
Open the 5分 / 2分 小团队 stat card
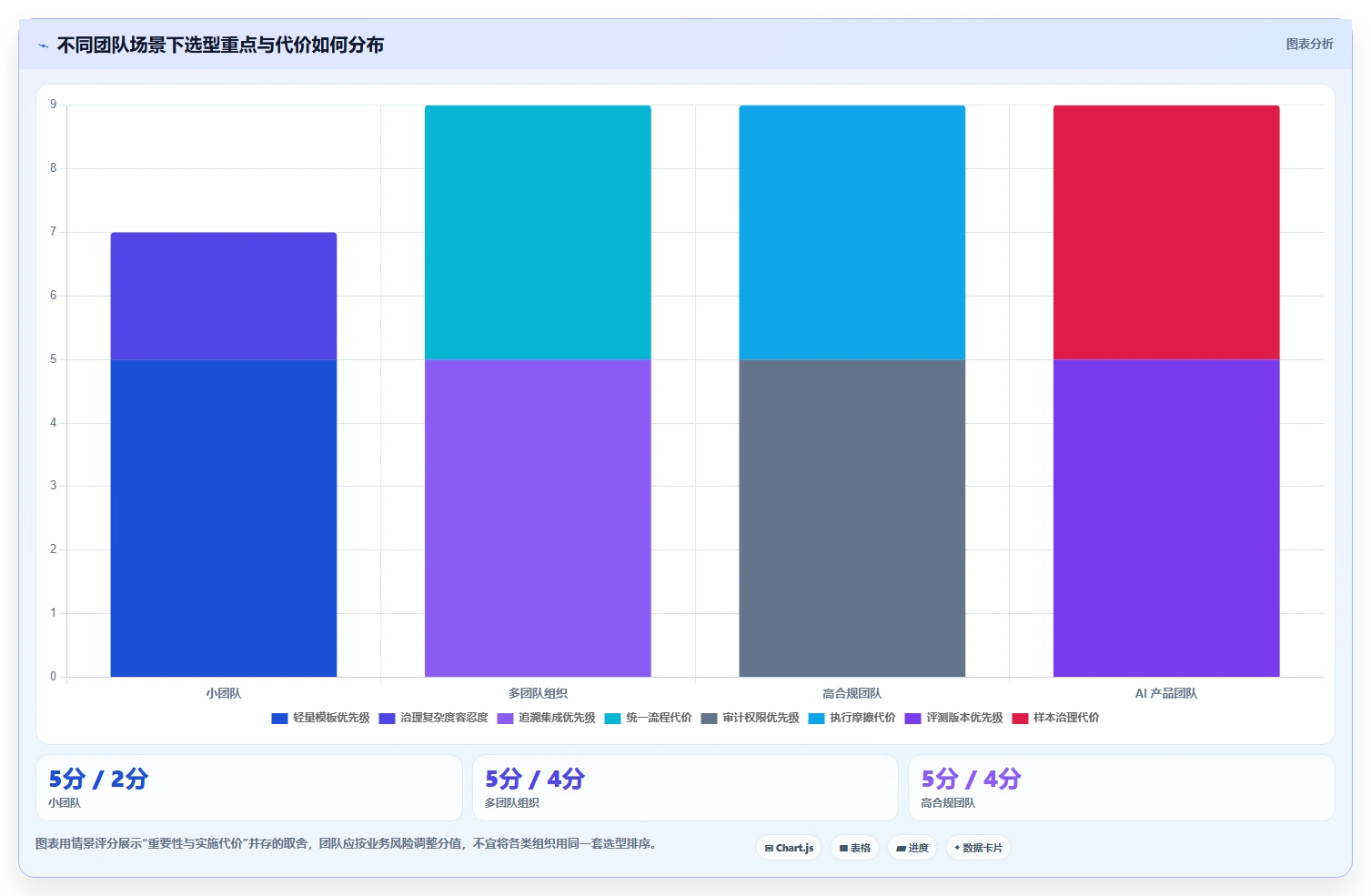tap(249, 788)
